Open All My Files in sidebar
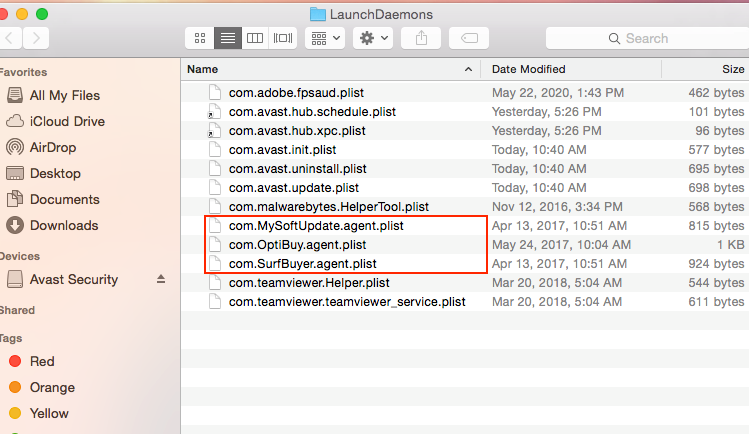This screenshot has height=434, width=749. [x=64, y=95]
